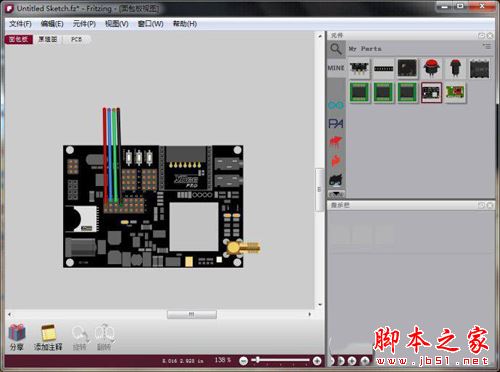Viewport: 500px width, 372px height.
Task: Pick the green and red breakout board
Action: (x=455, y=92)
